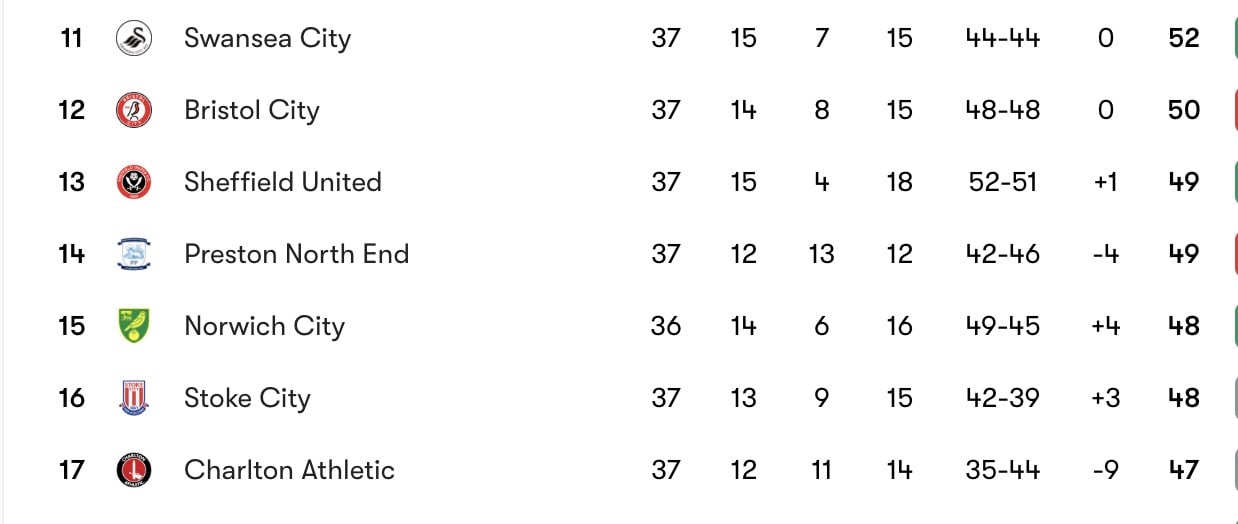Click Norwich City's 36 matches played value
This screenshot has width=1238, height=524.
click(666, 326)
